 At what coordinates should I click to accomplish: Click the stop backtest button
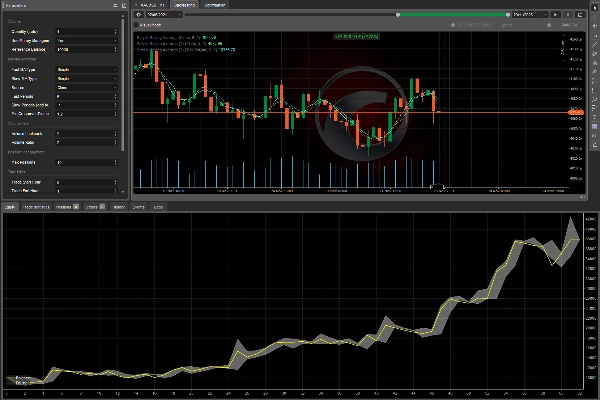click(569, 15)
